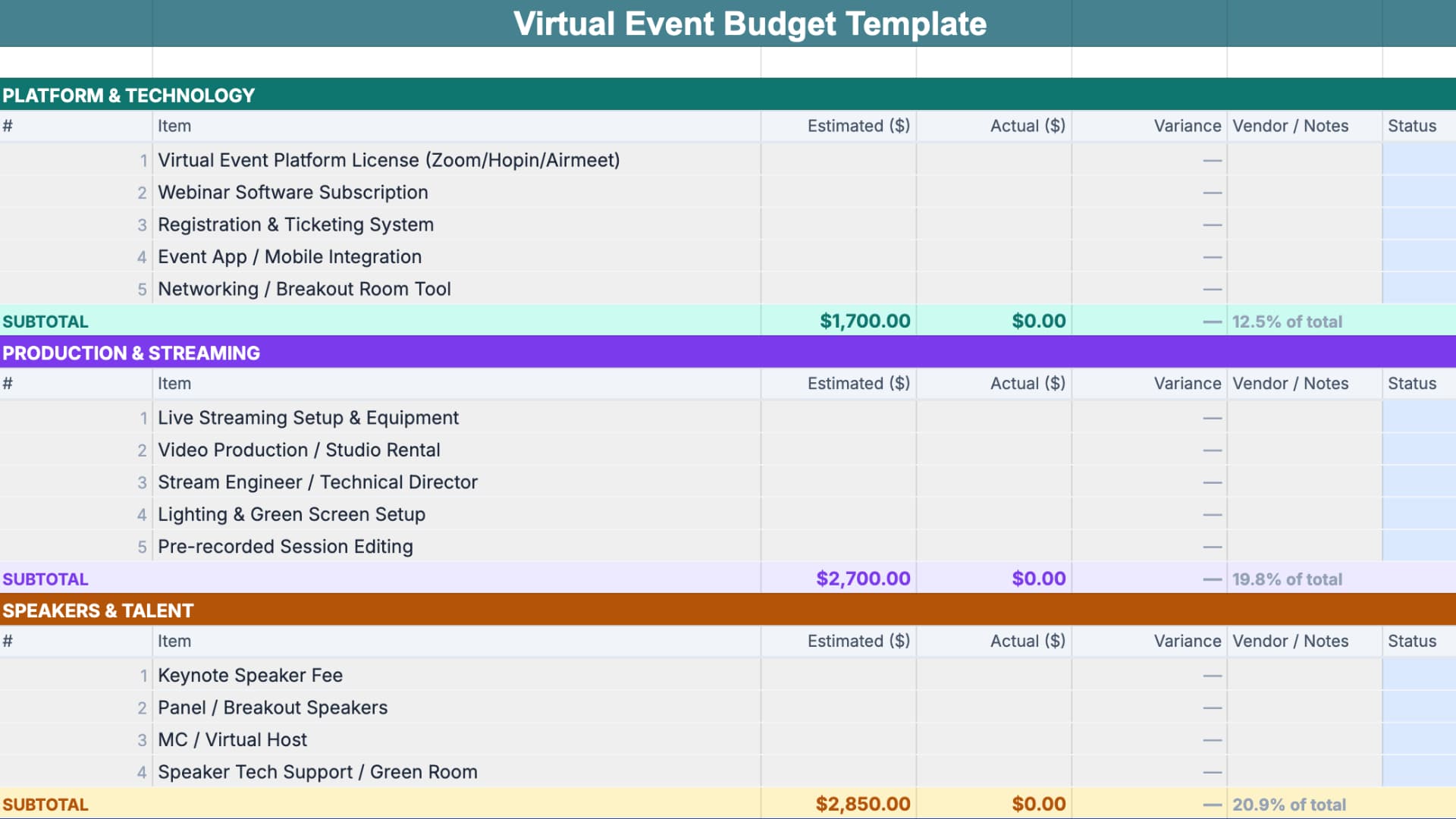Select the Live Streaming Setup & Equipment cell
Image resolution: width=1456 pixels, height=819 pixels.
tap(308, 418)
